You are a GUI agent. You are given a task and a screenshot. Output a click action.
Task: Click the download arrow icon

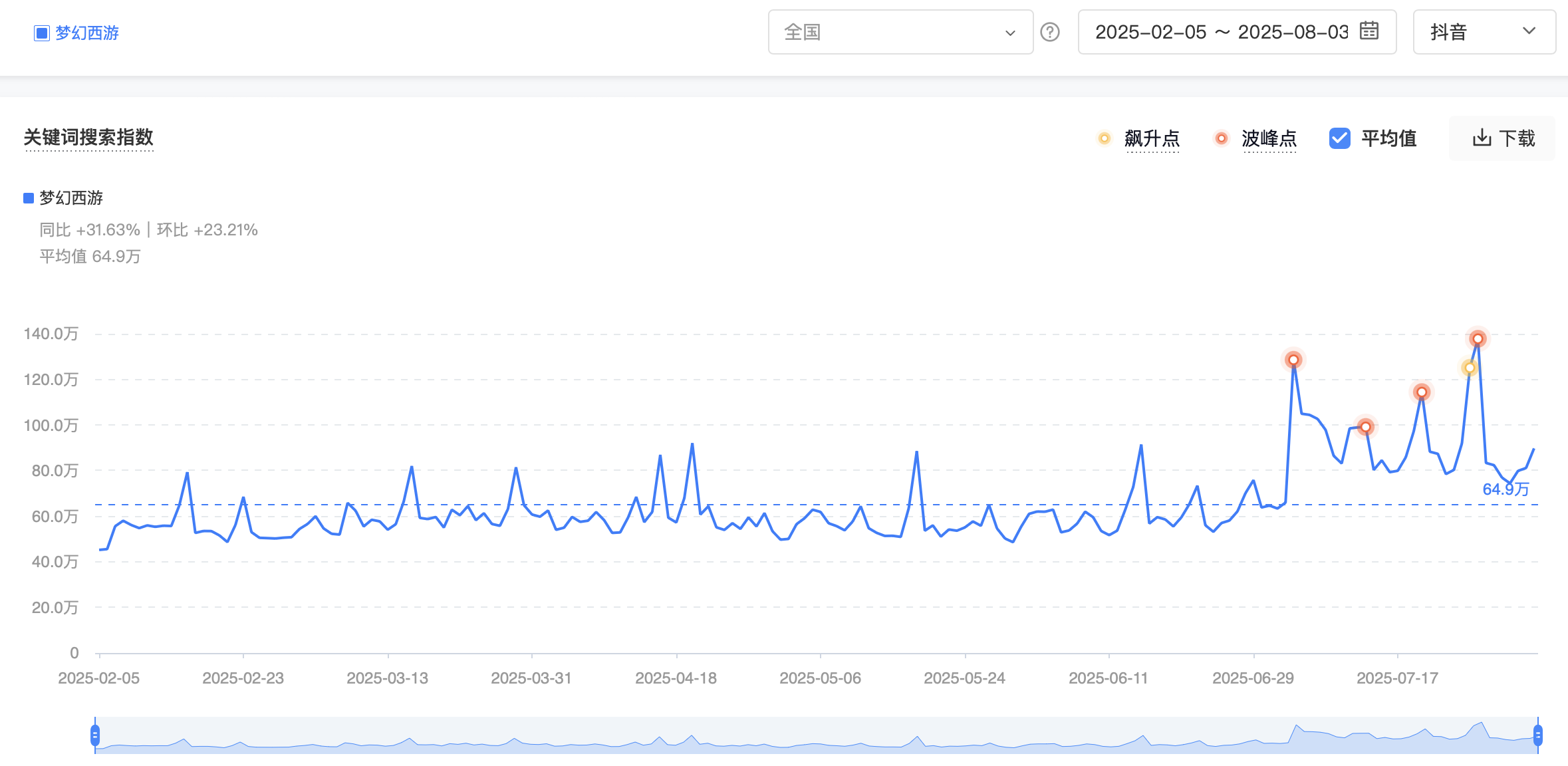(1482, 138)
